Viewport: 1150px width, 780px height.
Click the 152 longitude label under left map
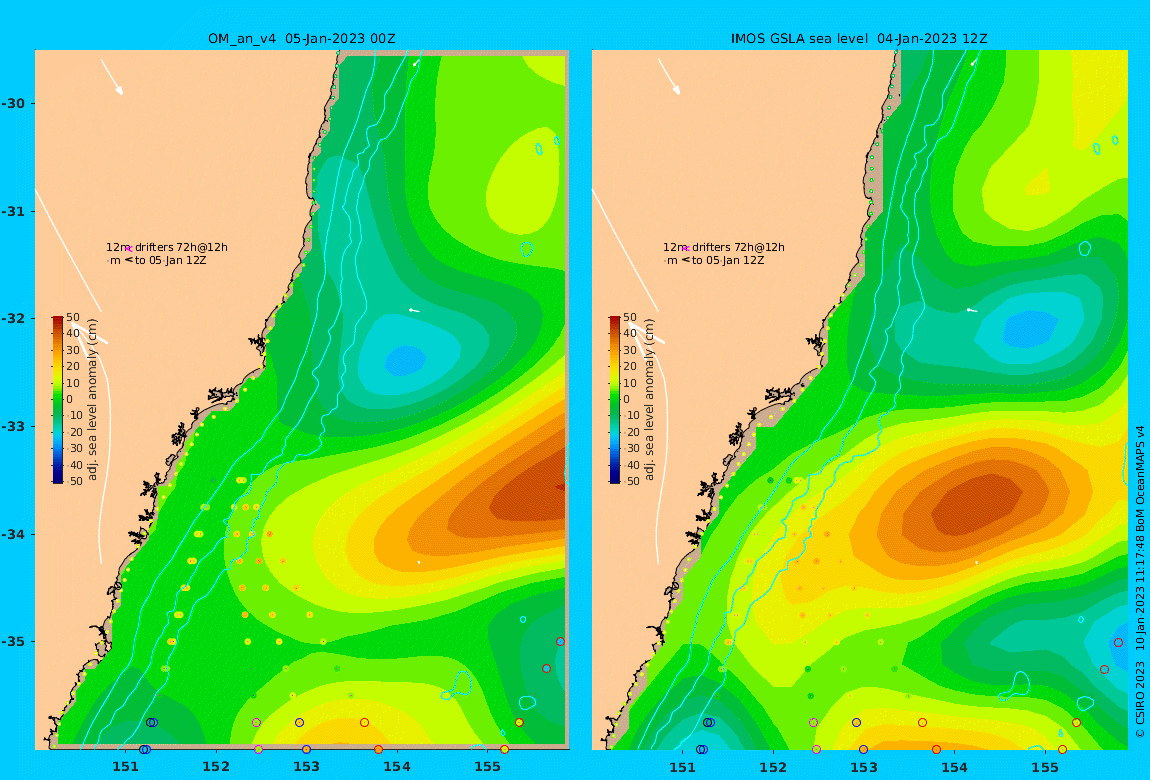click(216, 767)
